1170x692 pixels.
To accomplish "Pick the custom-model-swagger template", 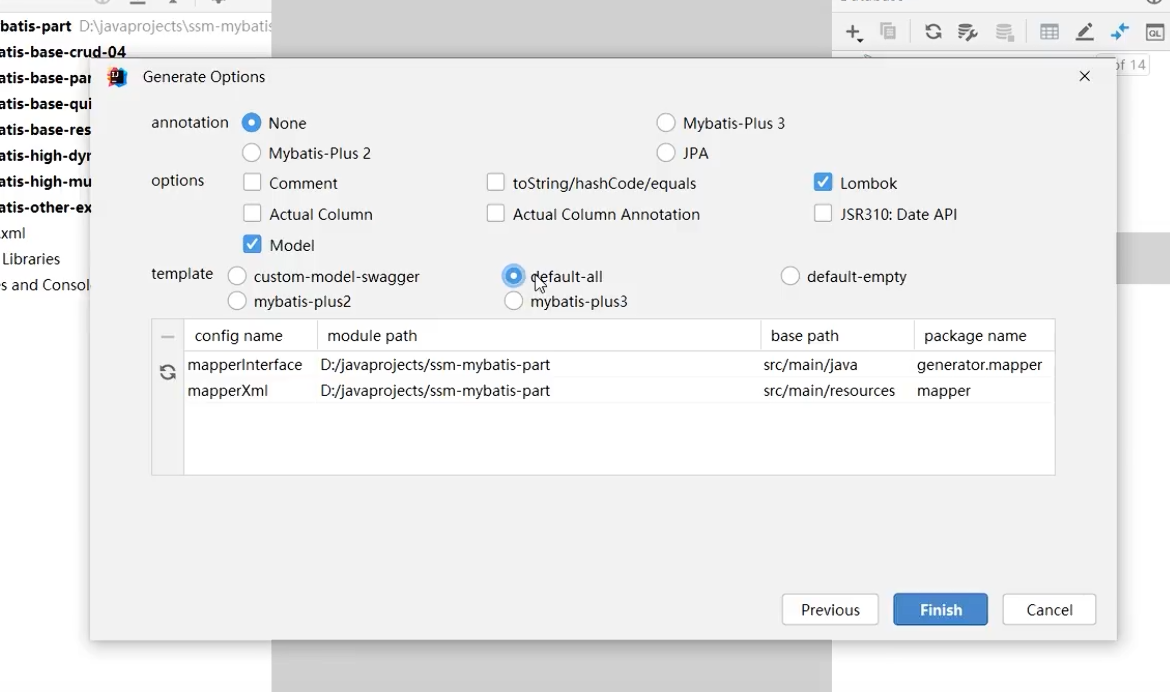I will click(237, 276).
